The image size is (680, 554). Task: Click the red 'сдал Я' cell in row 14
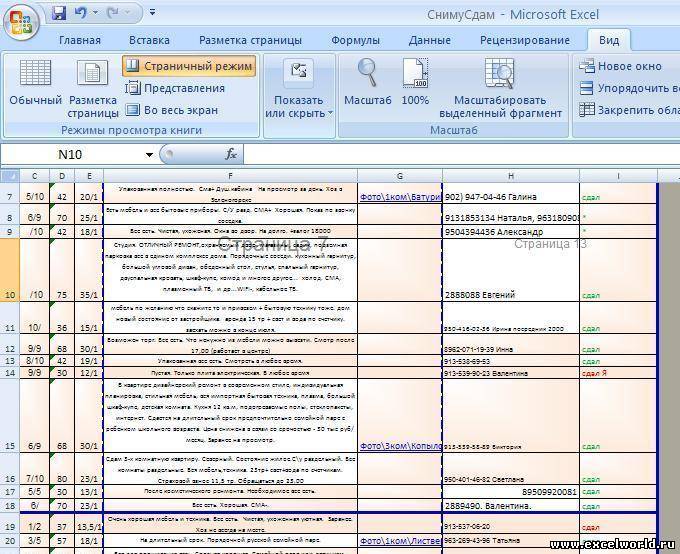pyautogui.click(x=618, y=373)
